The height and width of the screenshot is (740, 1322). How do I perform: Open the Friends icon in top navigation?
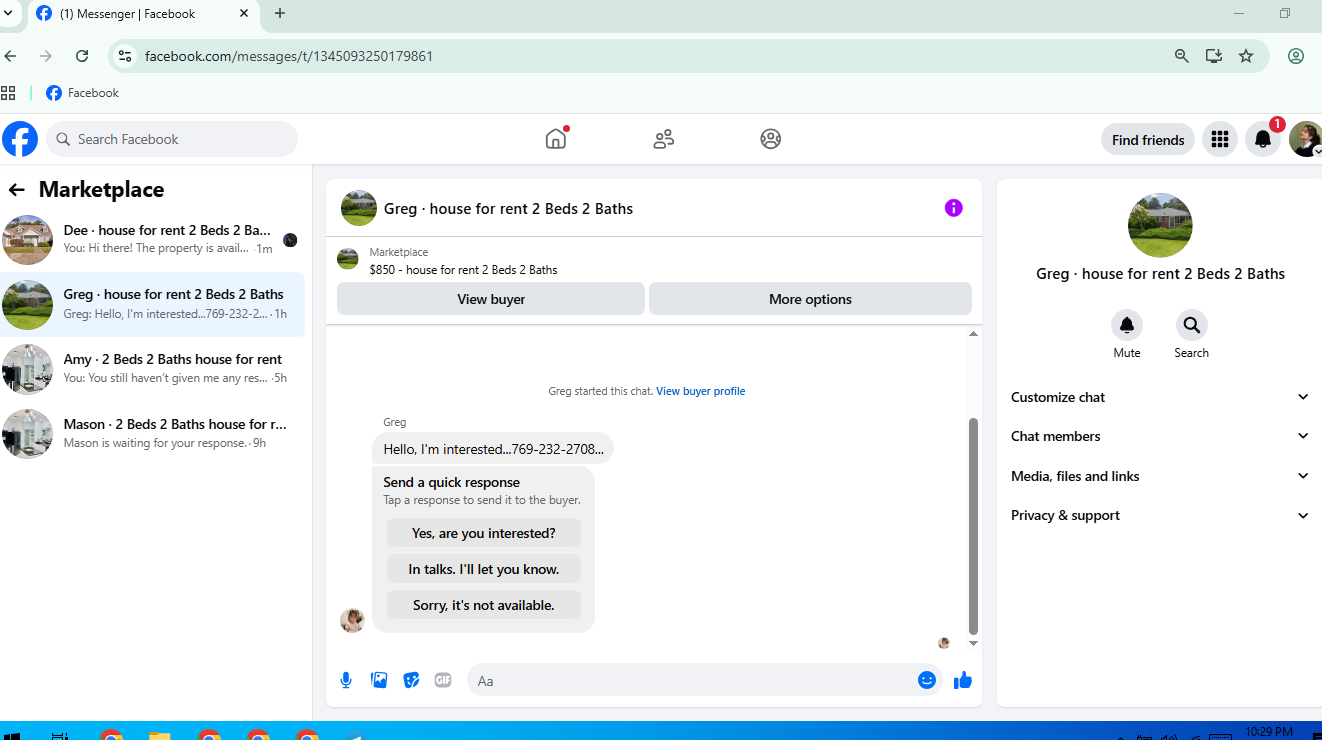pos(663,139)
